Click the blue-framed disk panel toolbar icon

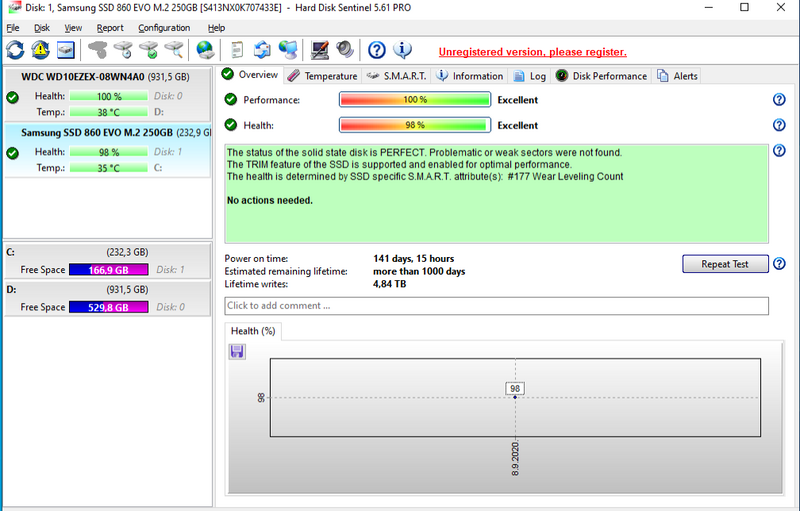pyautogui.click(x=66, y=50)
